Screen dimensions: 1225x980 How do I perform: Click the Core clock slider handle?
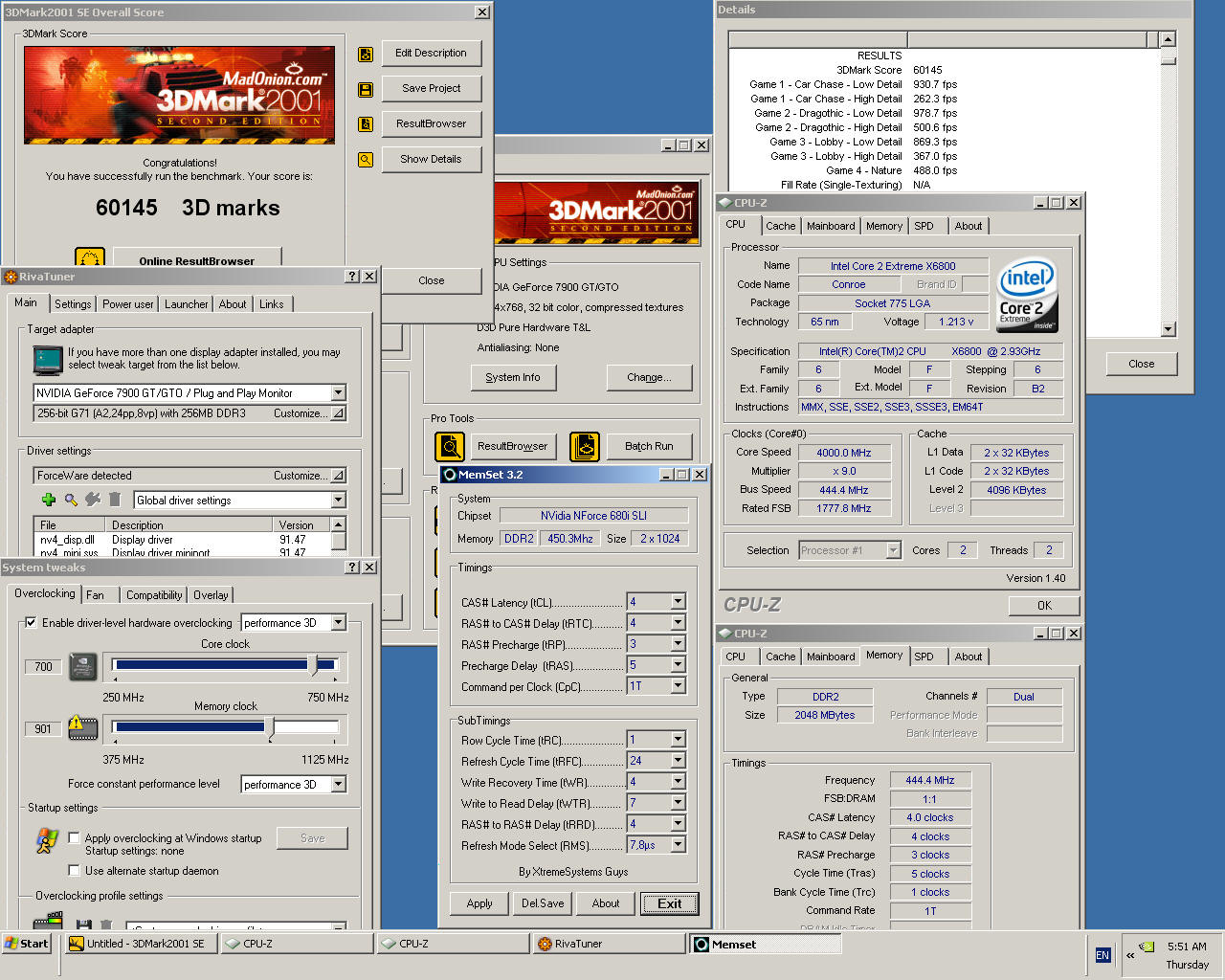[312, 665]
